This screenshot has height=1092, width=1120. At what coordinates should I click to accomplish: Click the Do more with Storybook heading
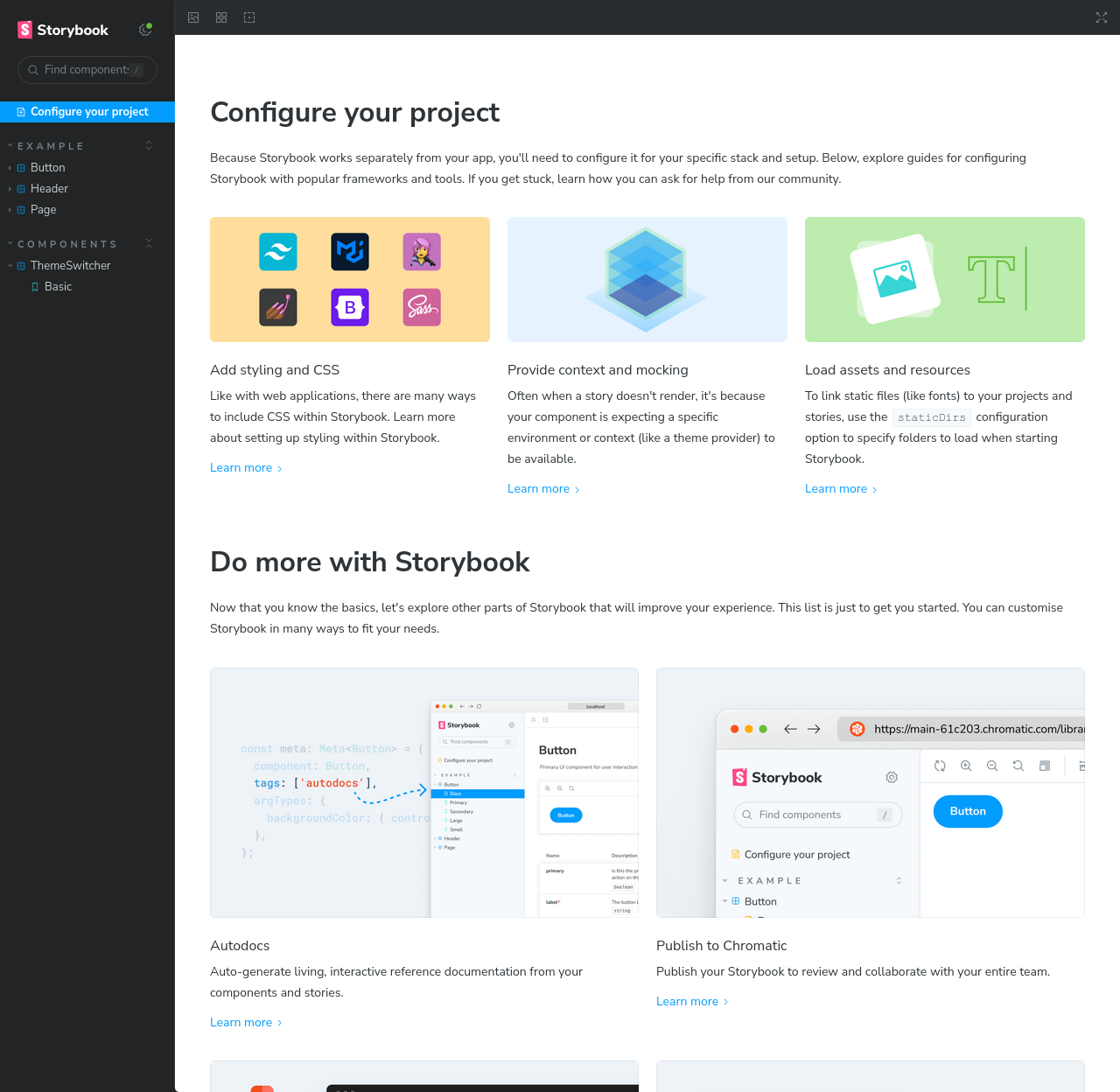370,562
